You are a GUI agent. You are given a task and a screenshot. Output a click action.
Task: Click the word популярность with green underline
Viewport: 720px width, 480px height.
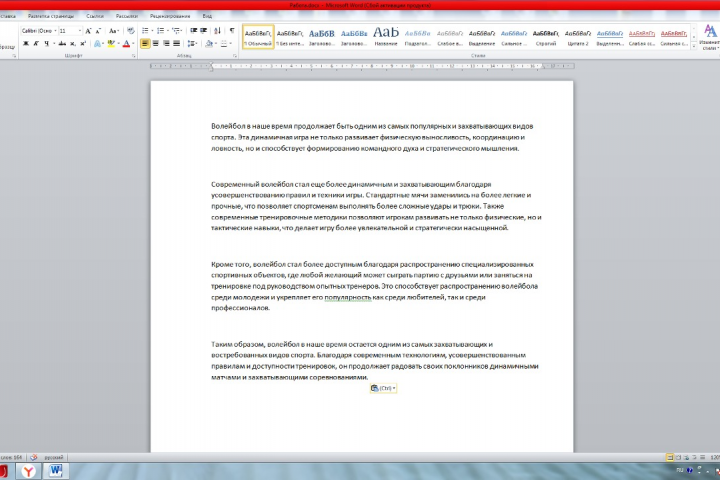(348, 297)
